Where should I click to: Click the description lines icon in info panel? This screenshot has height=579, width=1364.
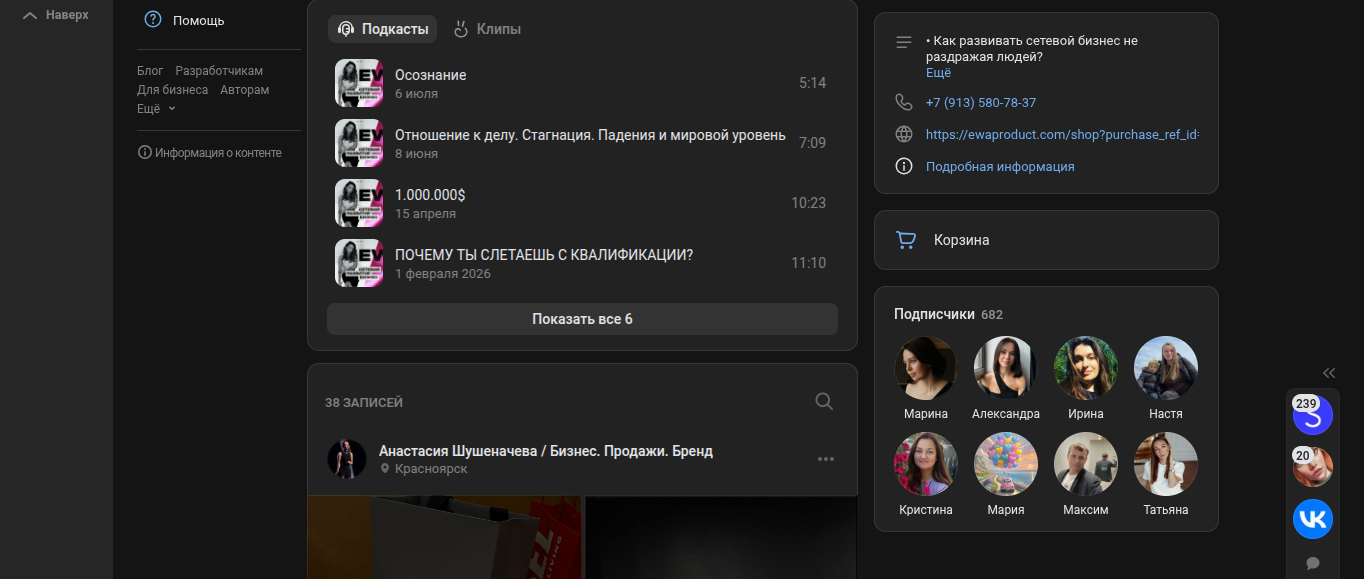tap(904, 42)
